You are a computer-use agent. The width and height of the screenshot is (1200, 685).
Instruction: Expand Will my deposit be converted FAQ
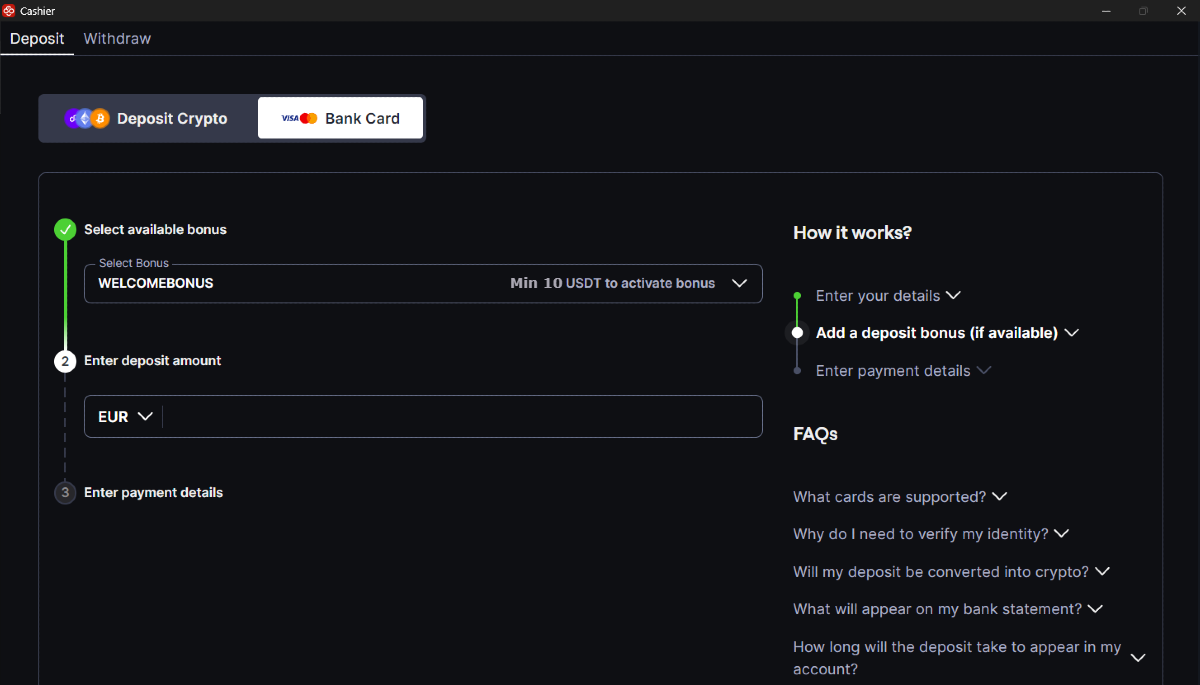(x=951, y=572)
